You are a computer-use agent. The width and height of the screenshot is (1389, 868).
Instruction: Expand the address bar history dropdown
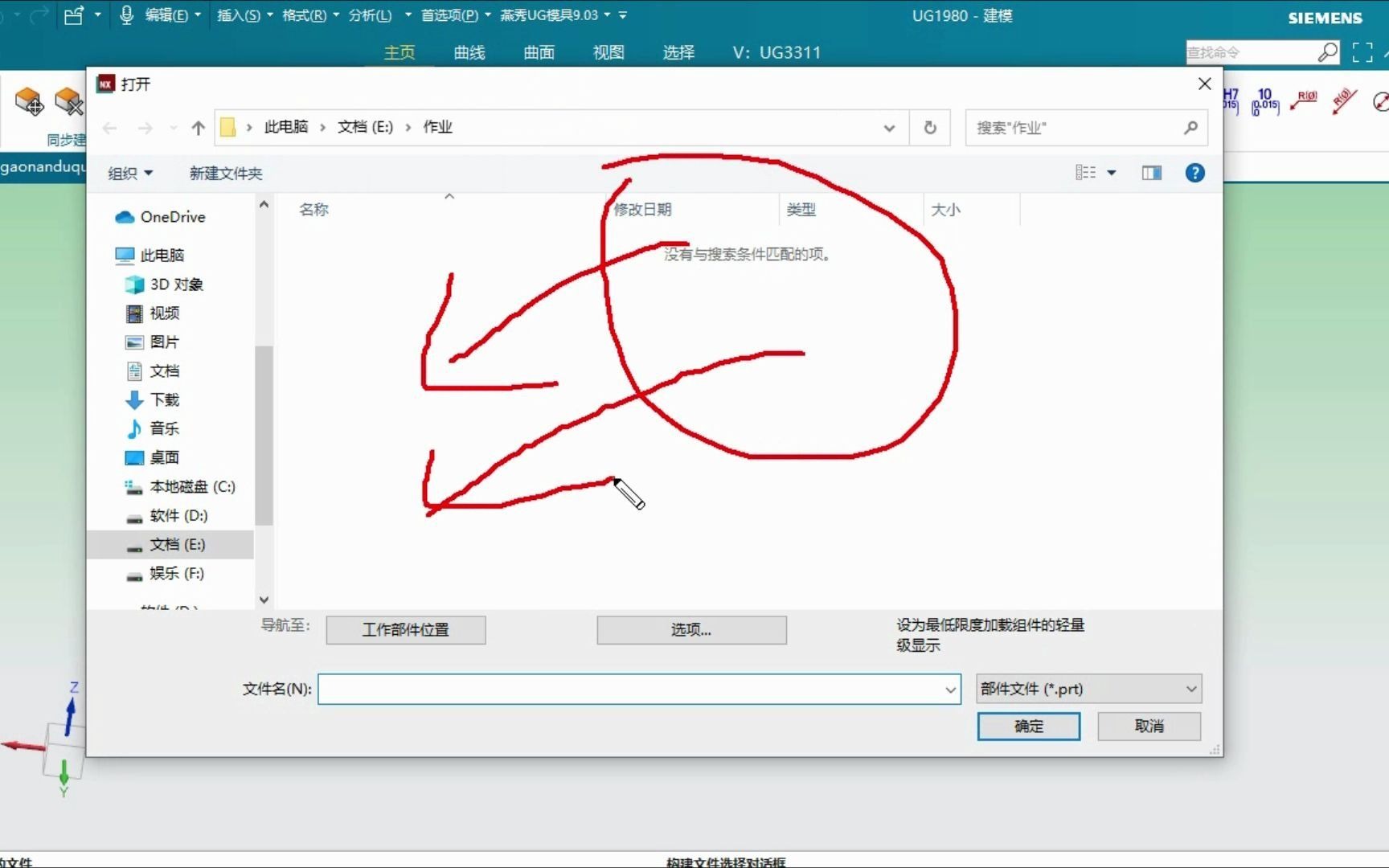coord(889,128)
